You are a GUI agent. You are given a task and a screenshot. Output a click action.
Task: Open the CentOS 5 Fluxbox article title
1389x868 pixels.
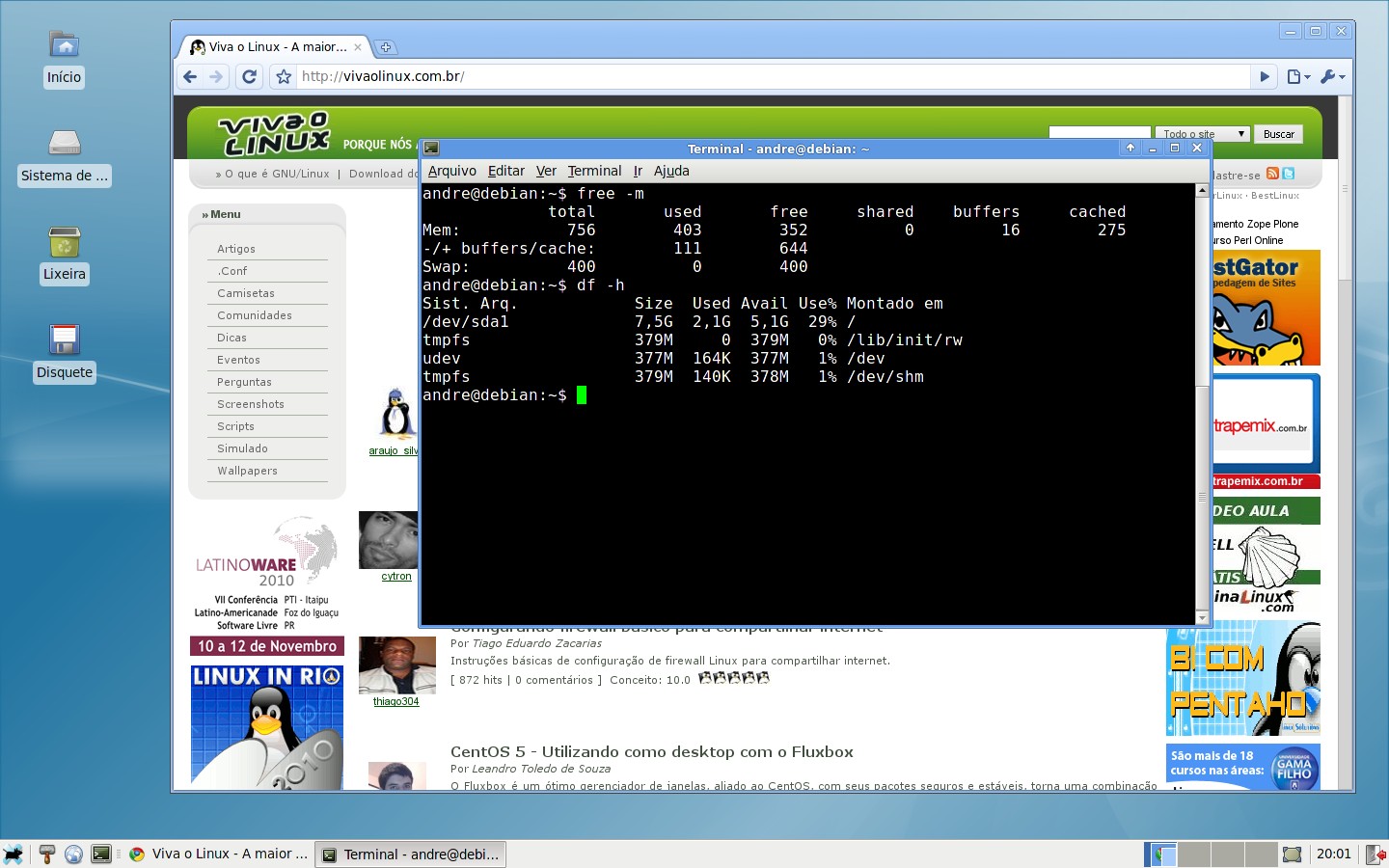coord(652,751)
